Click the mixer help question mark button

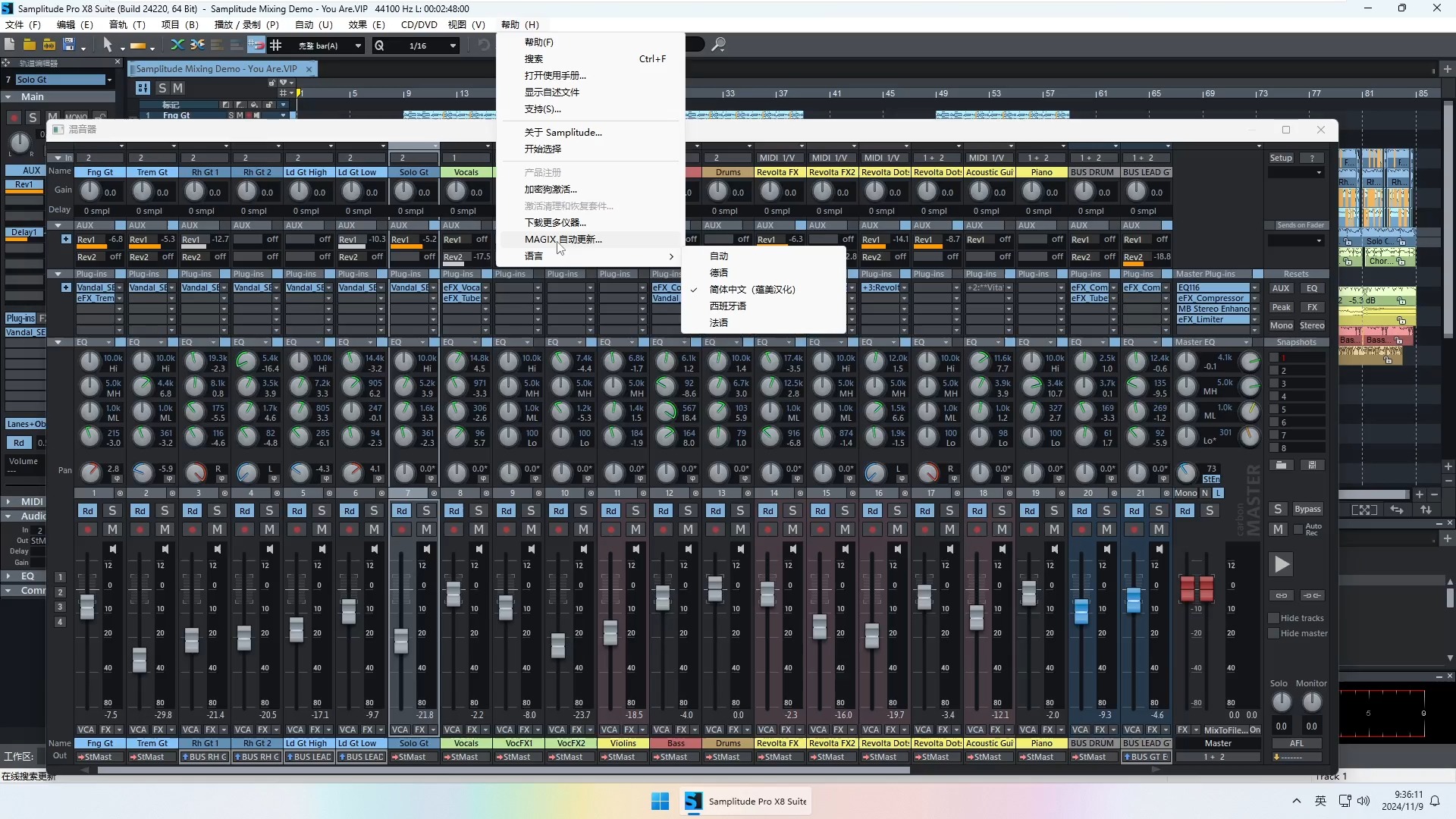click(1312, 158)
